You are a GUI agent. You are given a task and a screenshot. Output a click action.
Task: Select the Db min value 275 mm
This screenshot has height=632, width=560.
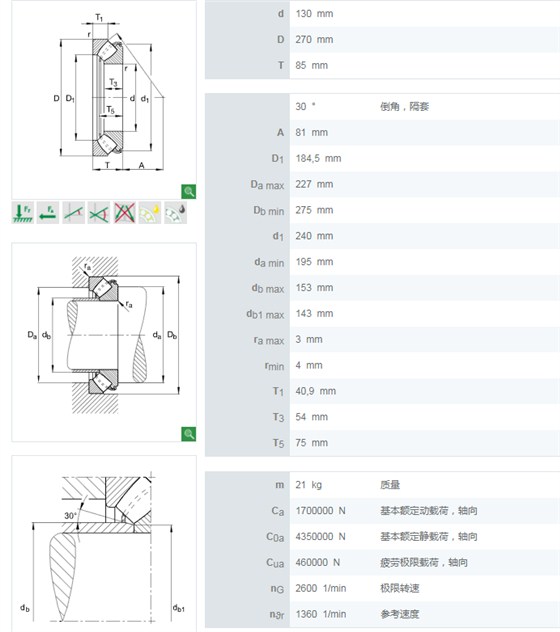314,210
